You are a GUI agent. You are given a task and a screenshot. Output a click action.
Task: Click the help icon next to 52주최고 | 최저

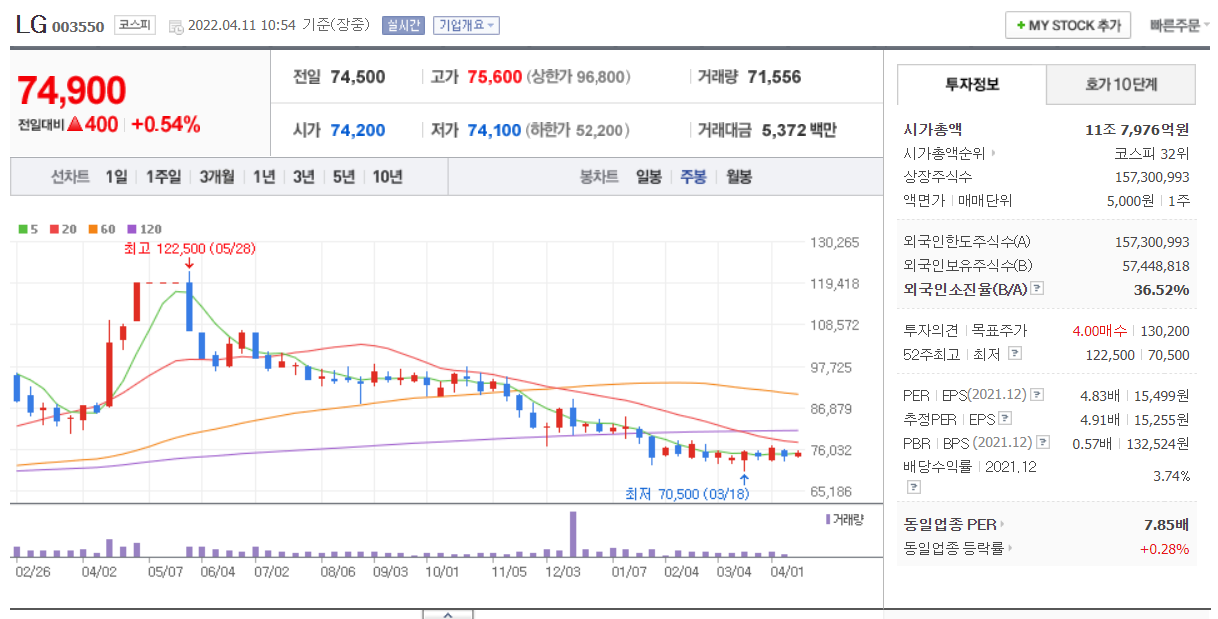tap(1015, 354)
